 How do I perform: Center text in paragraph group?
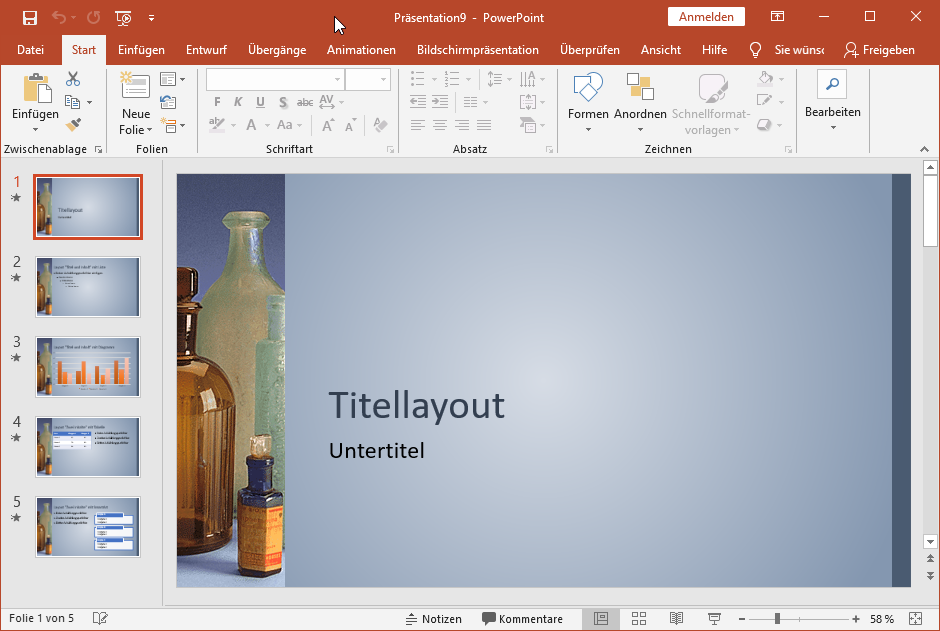point(440,125)
